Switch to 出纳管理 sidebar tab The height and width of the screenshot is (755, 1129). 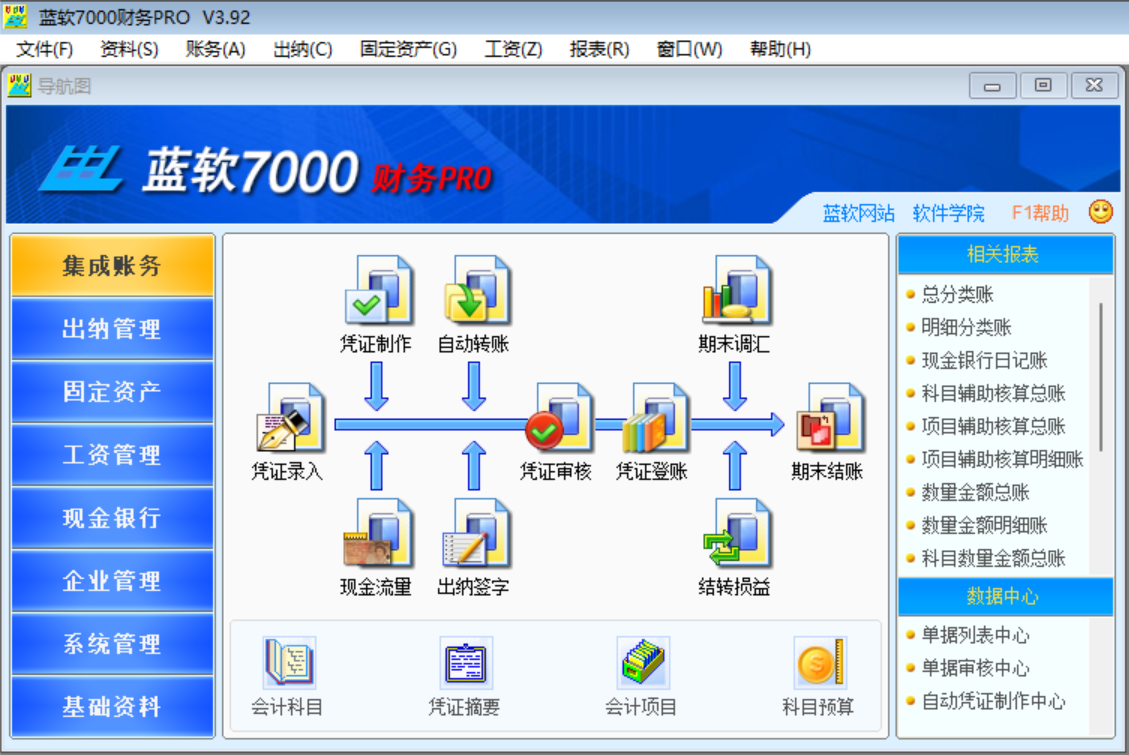click(112, 329)
